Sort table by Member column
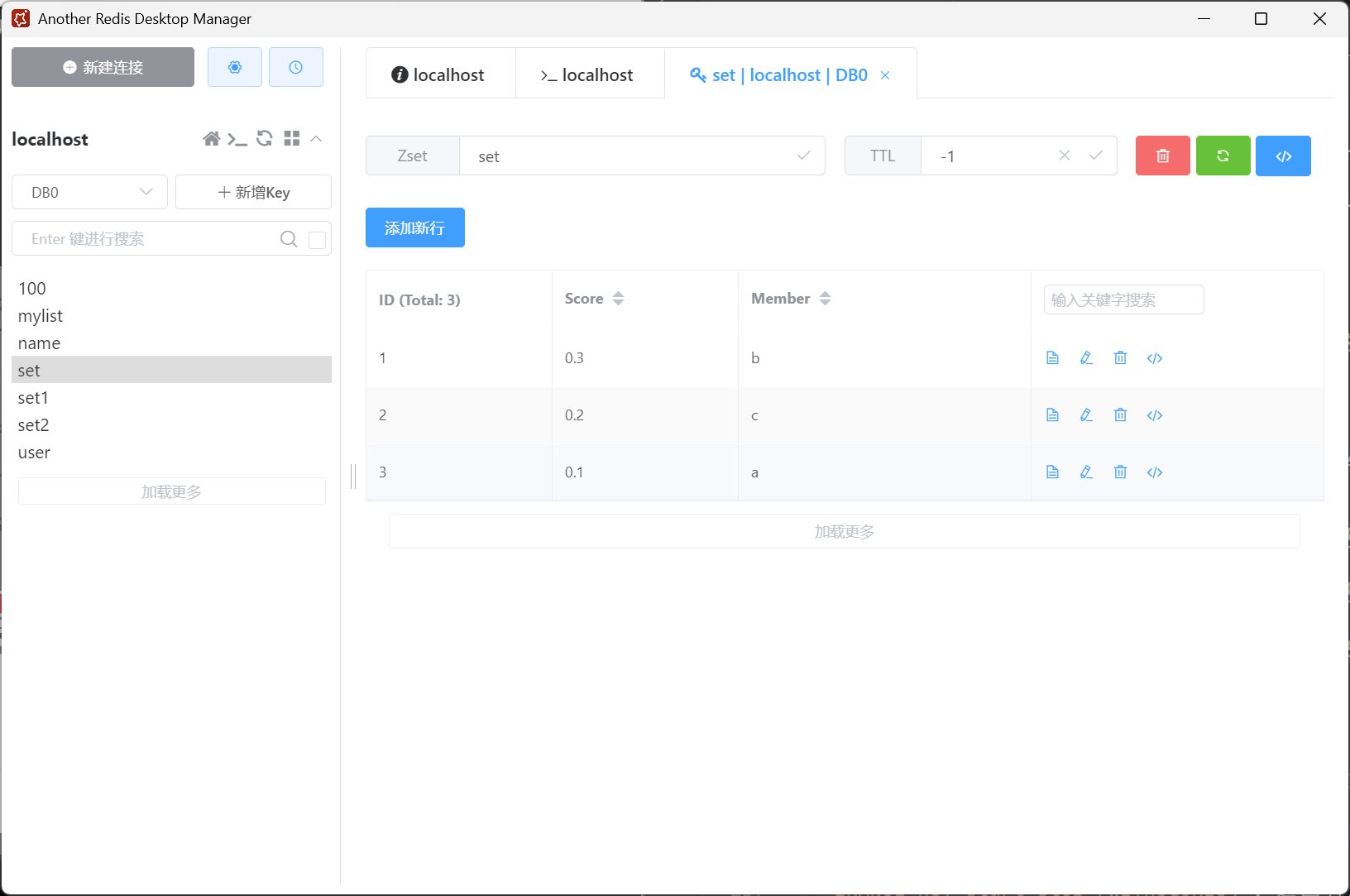The width and height of the screenshot is (1350, 896). coord(825,299)
